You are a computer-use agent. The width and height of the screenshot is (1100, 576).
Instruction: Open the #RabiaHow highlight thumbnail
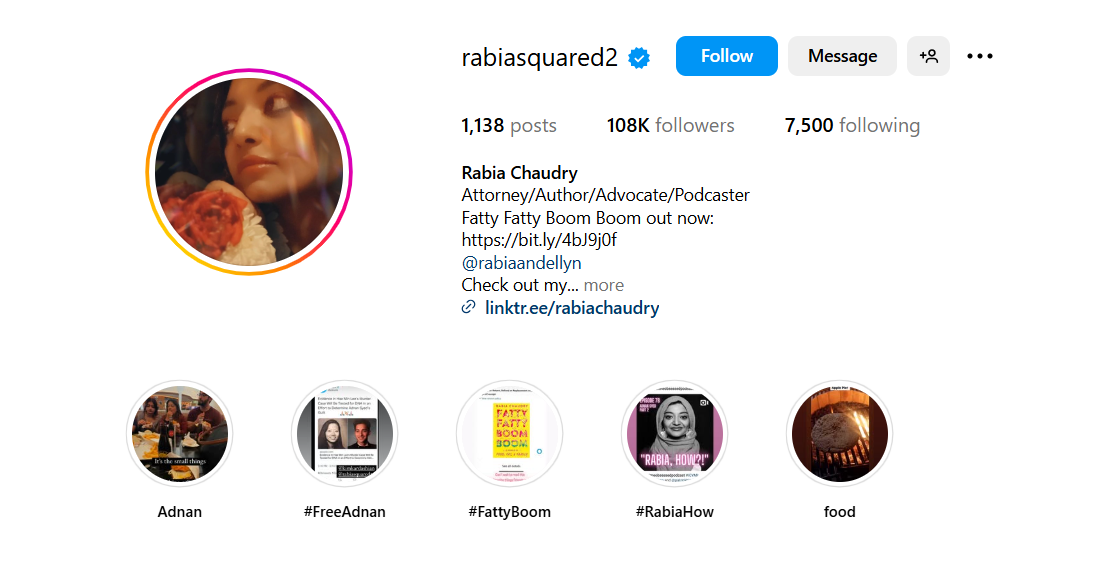point(674,434)
